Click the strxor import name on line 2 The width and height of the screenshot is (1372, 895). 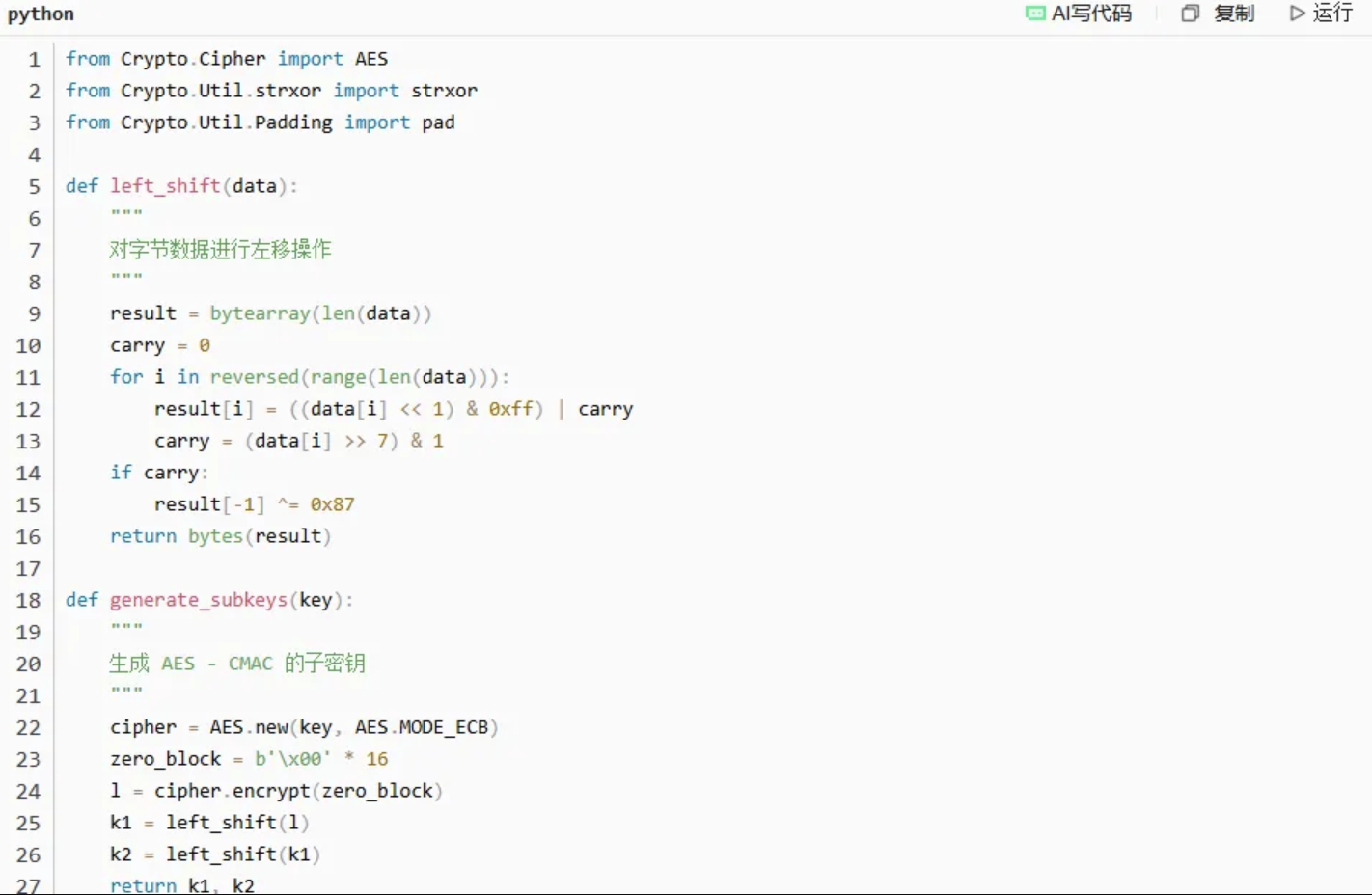tap(444, 91)
